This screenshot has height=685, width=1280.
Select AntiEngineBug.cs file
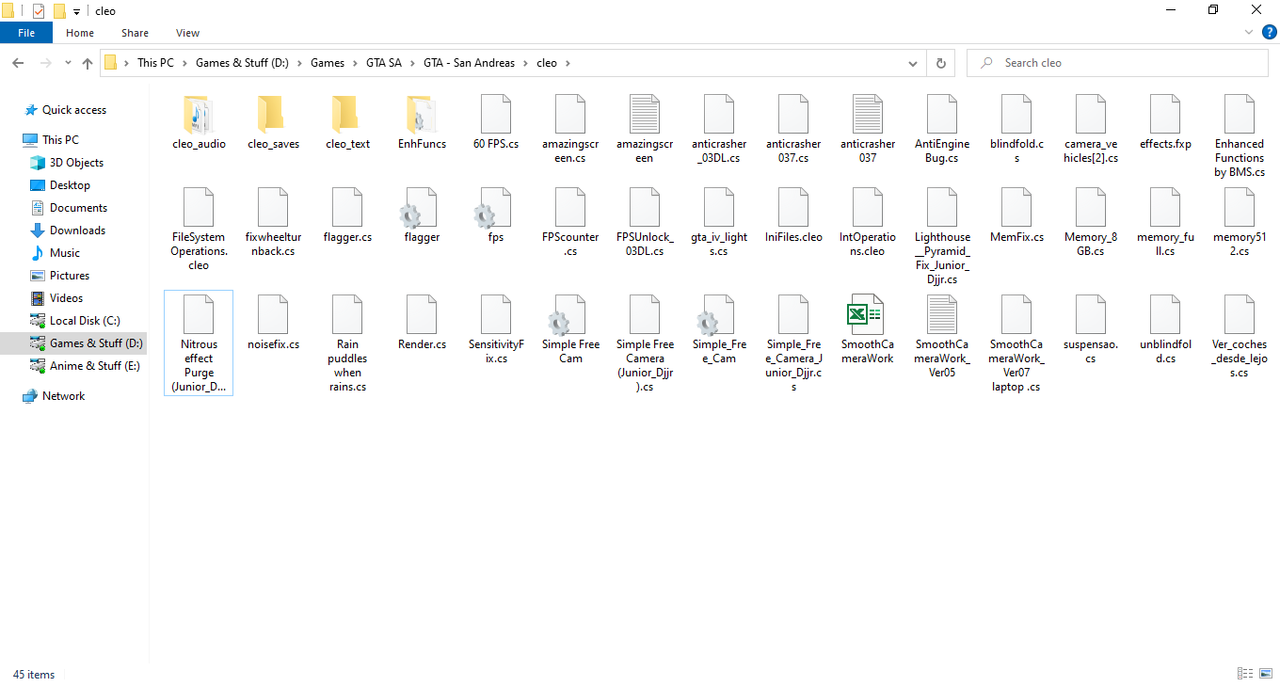click(942, 129)
